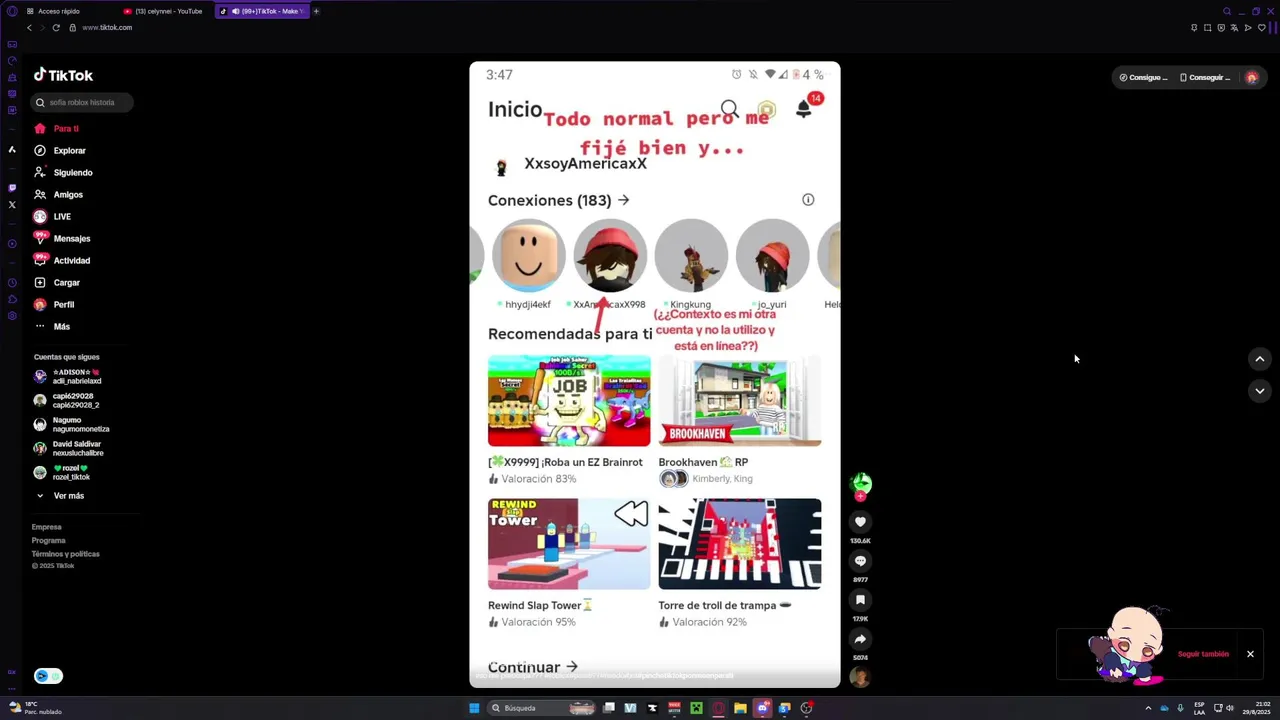Open Discord from the taskbar

(763, 708)
